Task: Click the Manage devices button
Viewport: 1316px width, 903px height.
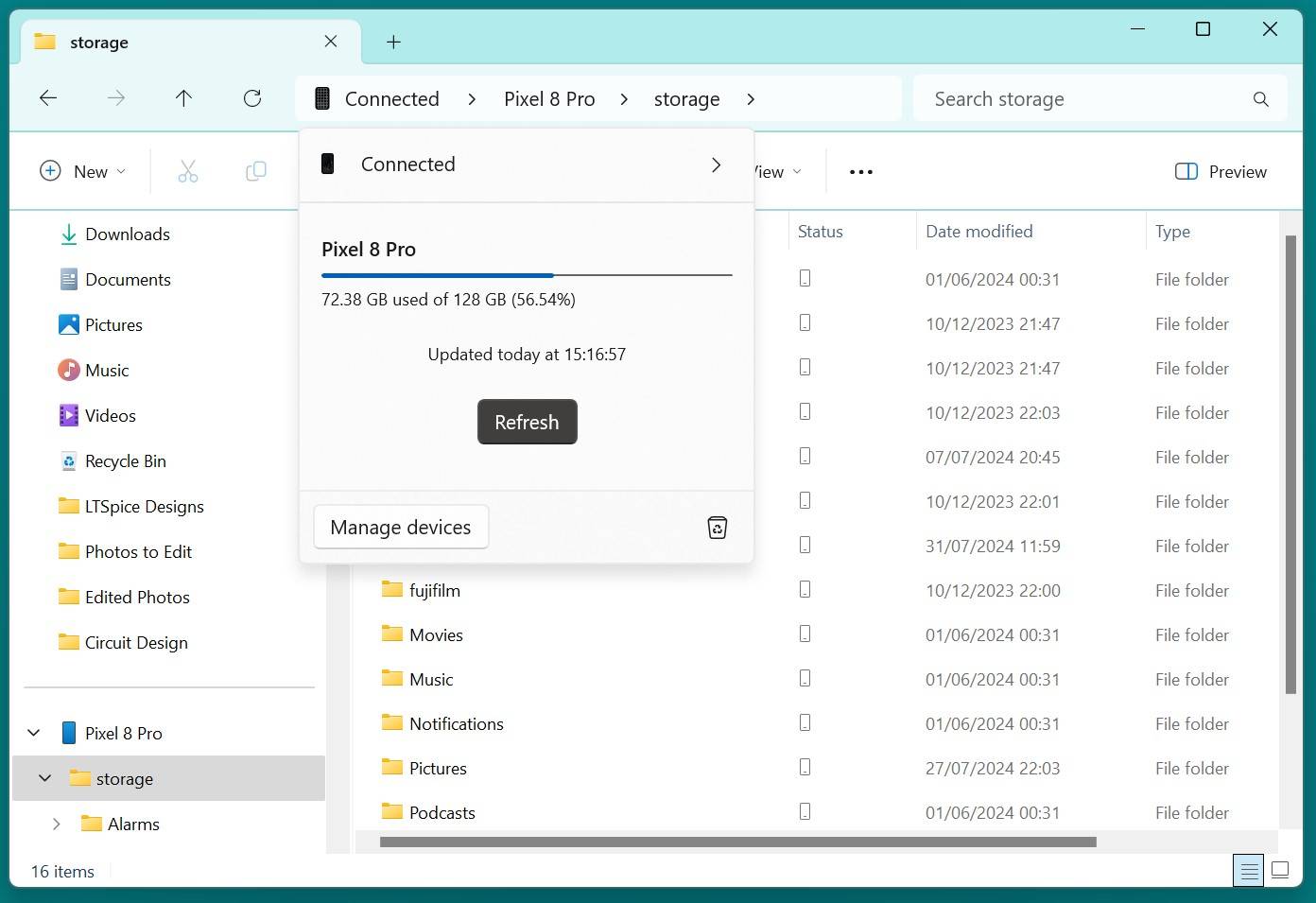Action: click(400, 527)
